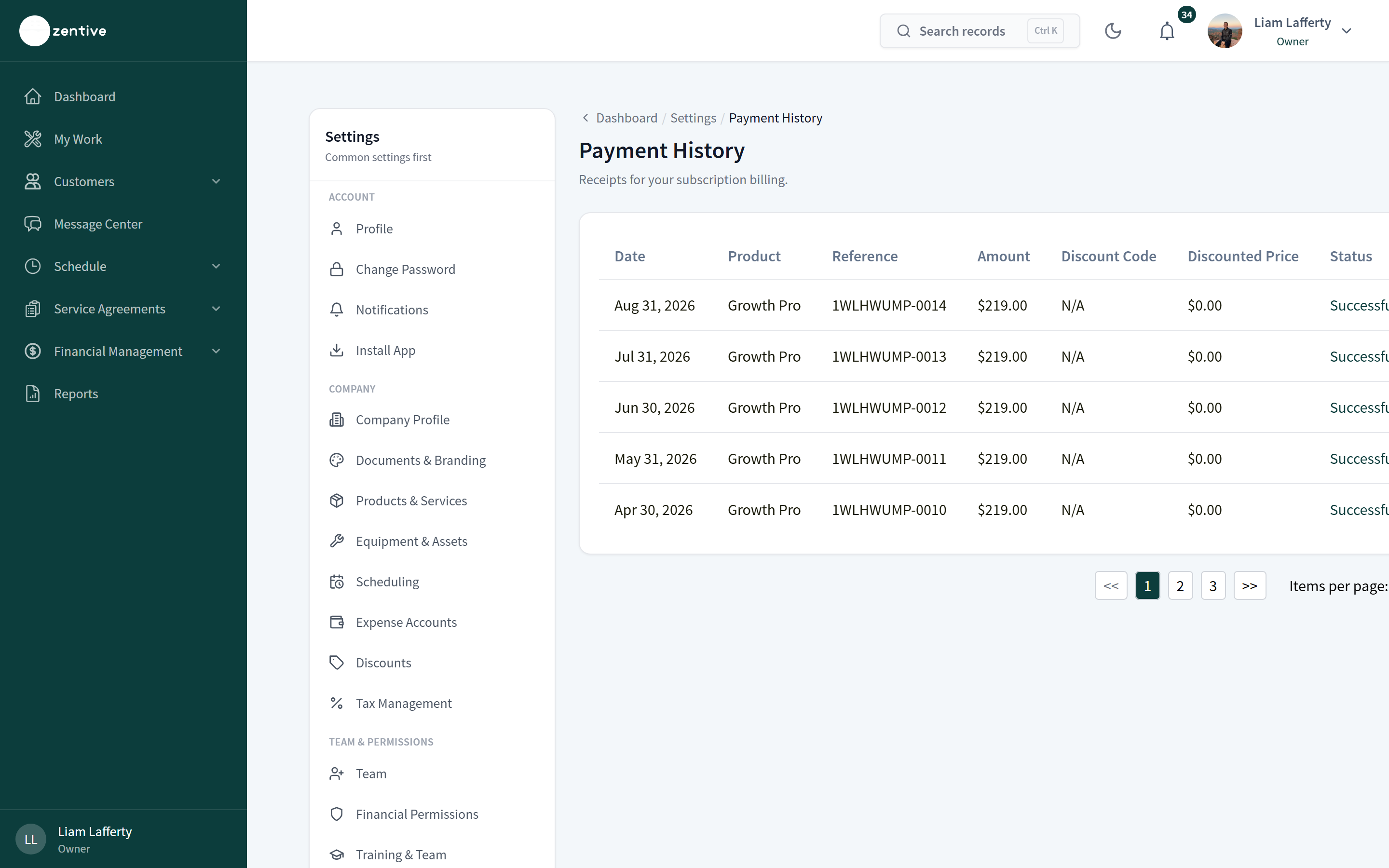This screenshot has width=1389, height=868.
Task: Click the Discount Code column header
Action: [1108, 256]
